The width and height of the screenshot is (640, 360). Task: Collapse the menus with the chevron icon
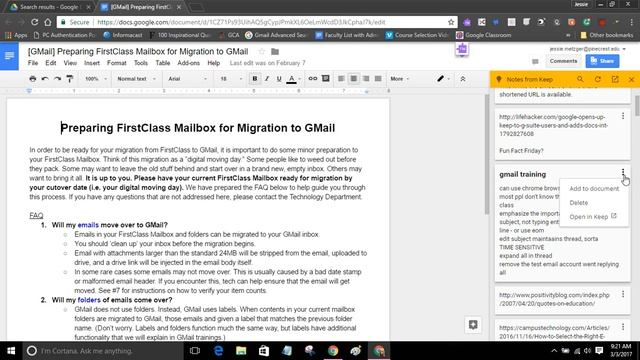pyautogui.click(x=463, y=79)
